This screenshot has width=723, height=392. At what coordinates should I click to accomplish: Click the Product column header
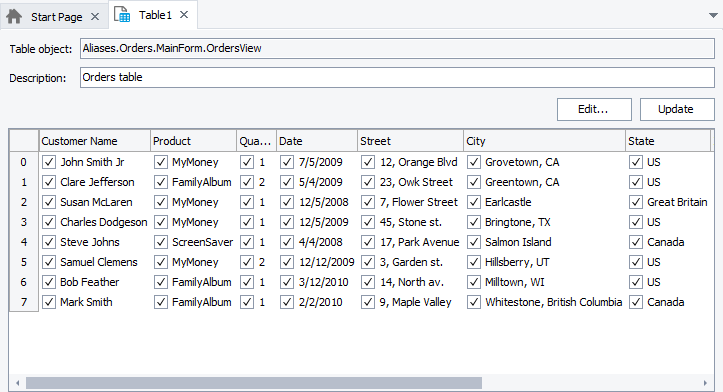(x=194, y=141)
